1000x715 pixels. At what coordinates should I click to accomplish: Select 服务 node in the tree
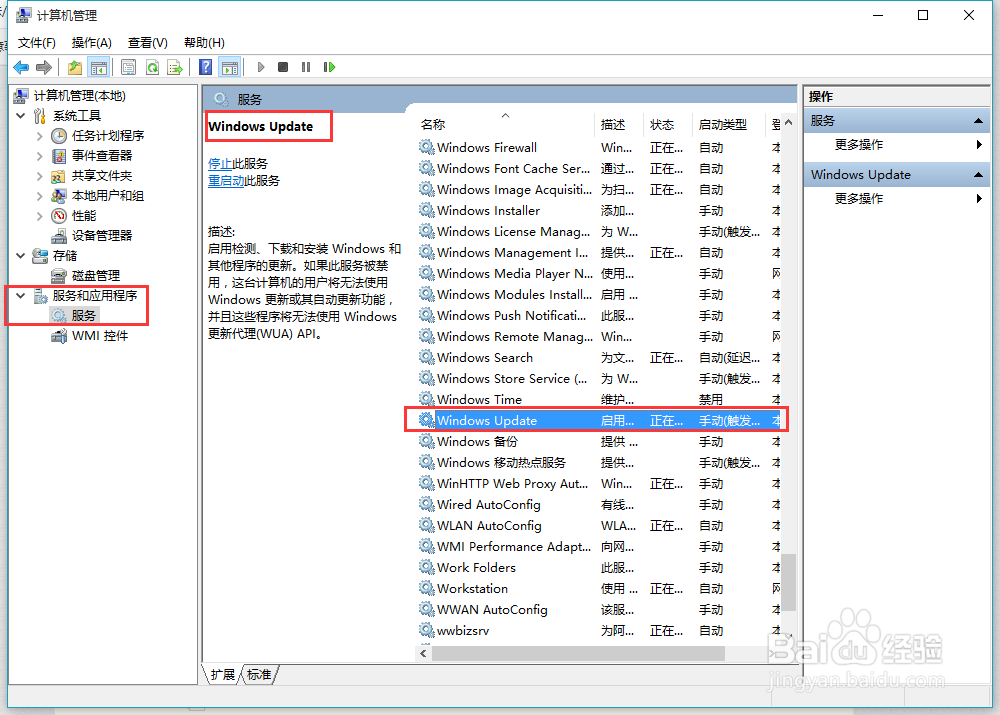(x=84, y=316)
